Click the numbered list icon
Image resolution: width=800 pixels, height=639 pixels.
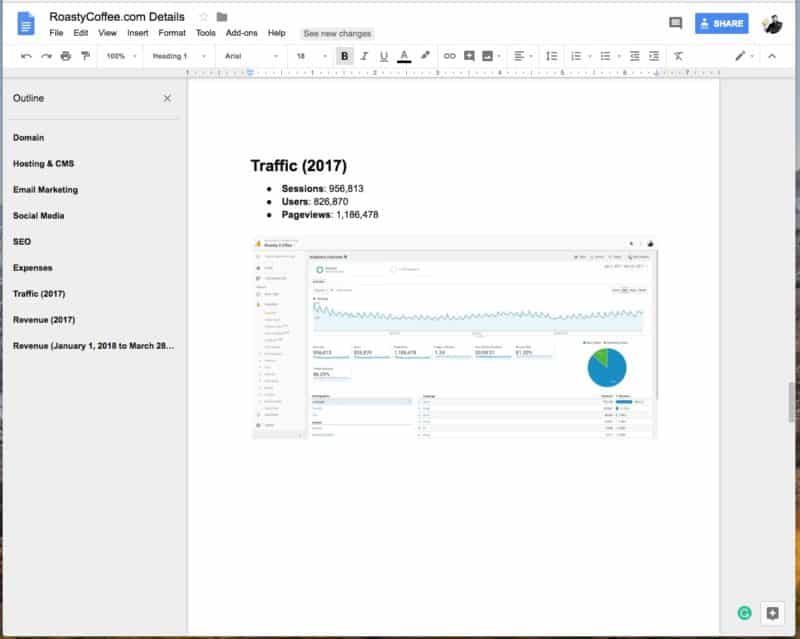coord(576,56)
